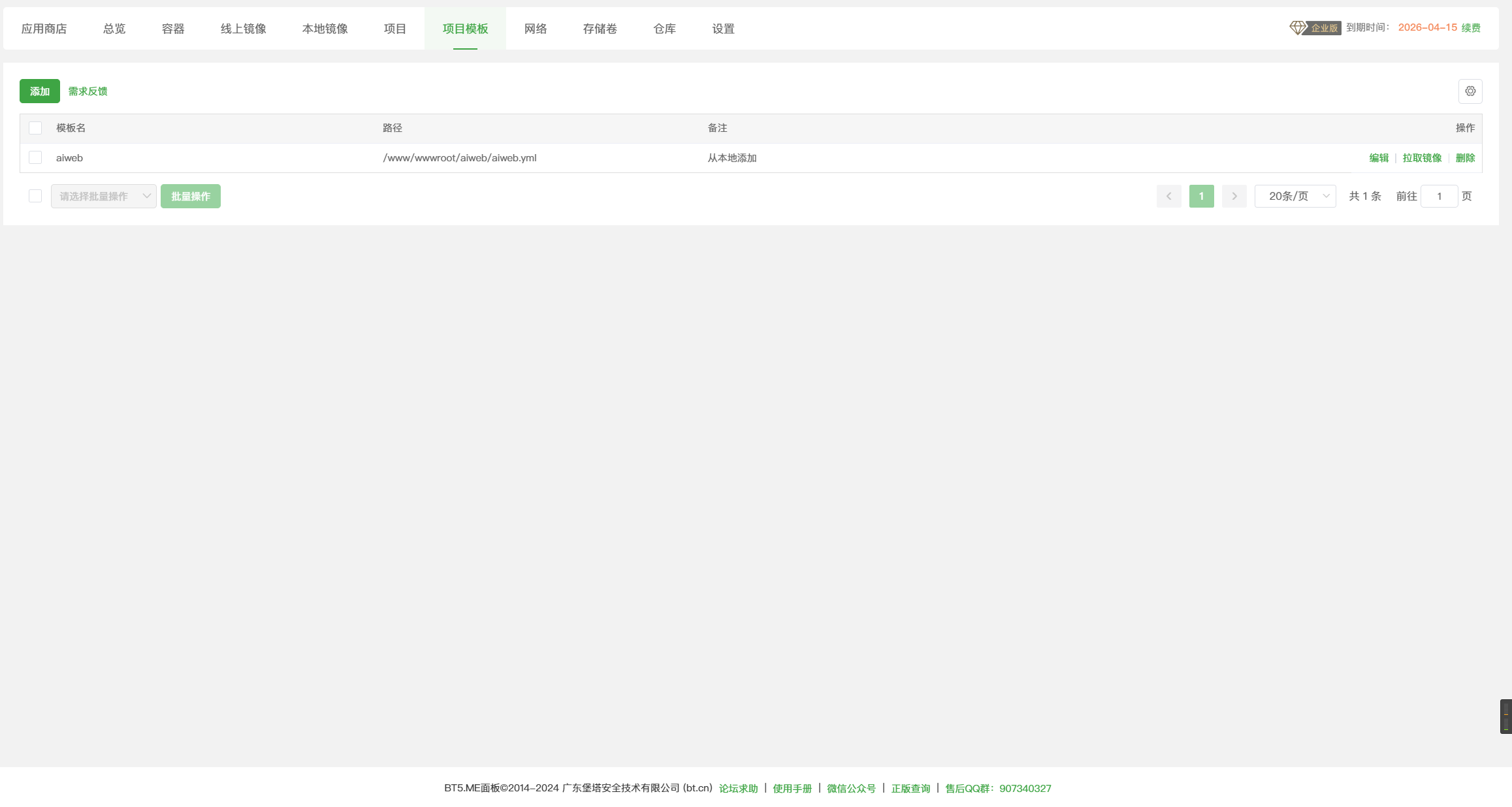Open the 论坛求助 footer link
The width and height of the screenshot is (1512, 807).
click(x=738, y=789)
